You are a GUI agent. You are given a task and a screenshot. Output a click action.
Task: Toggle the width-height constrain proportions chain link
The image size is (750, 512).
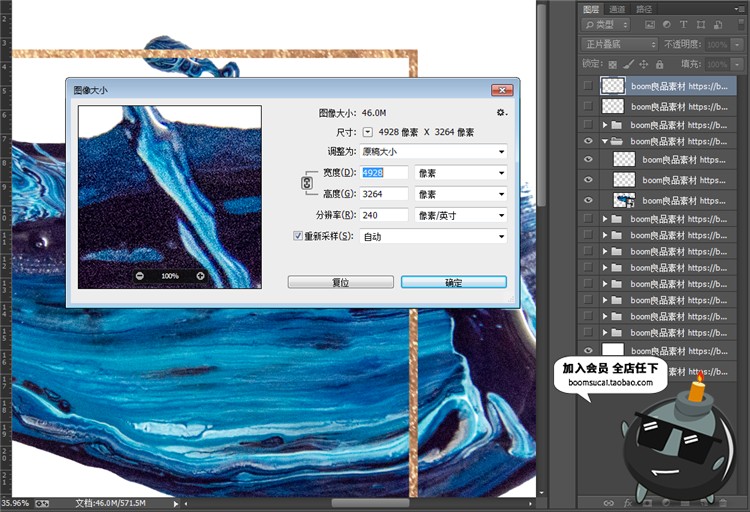click(307, 183)
